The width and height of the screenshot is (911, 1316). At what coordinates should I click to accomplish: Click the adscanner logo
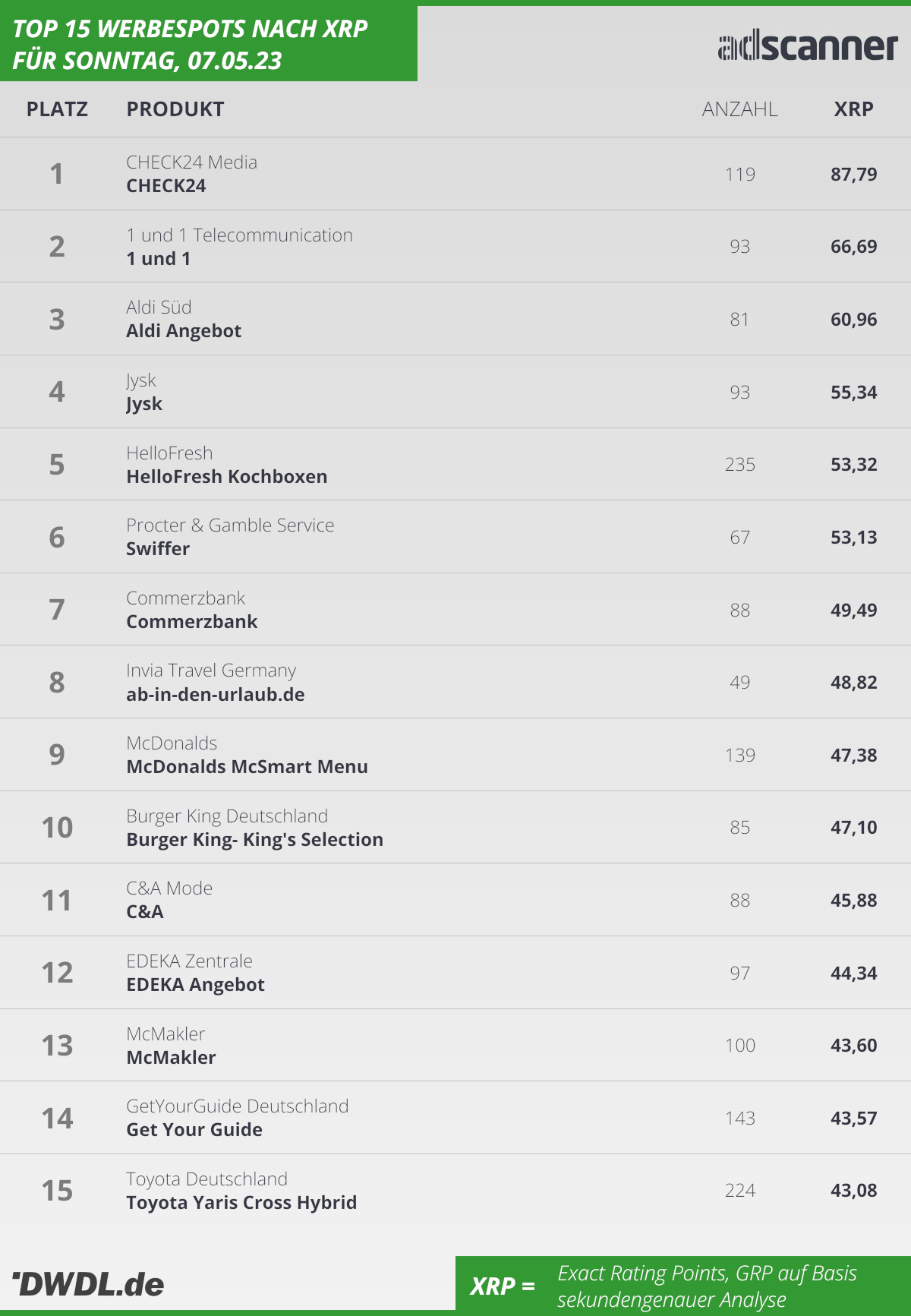coord(808,47)
